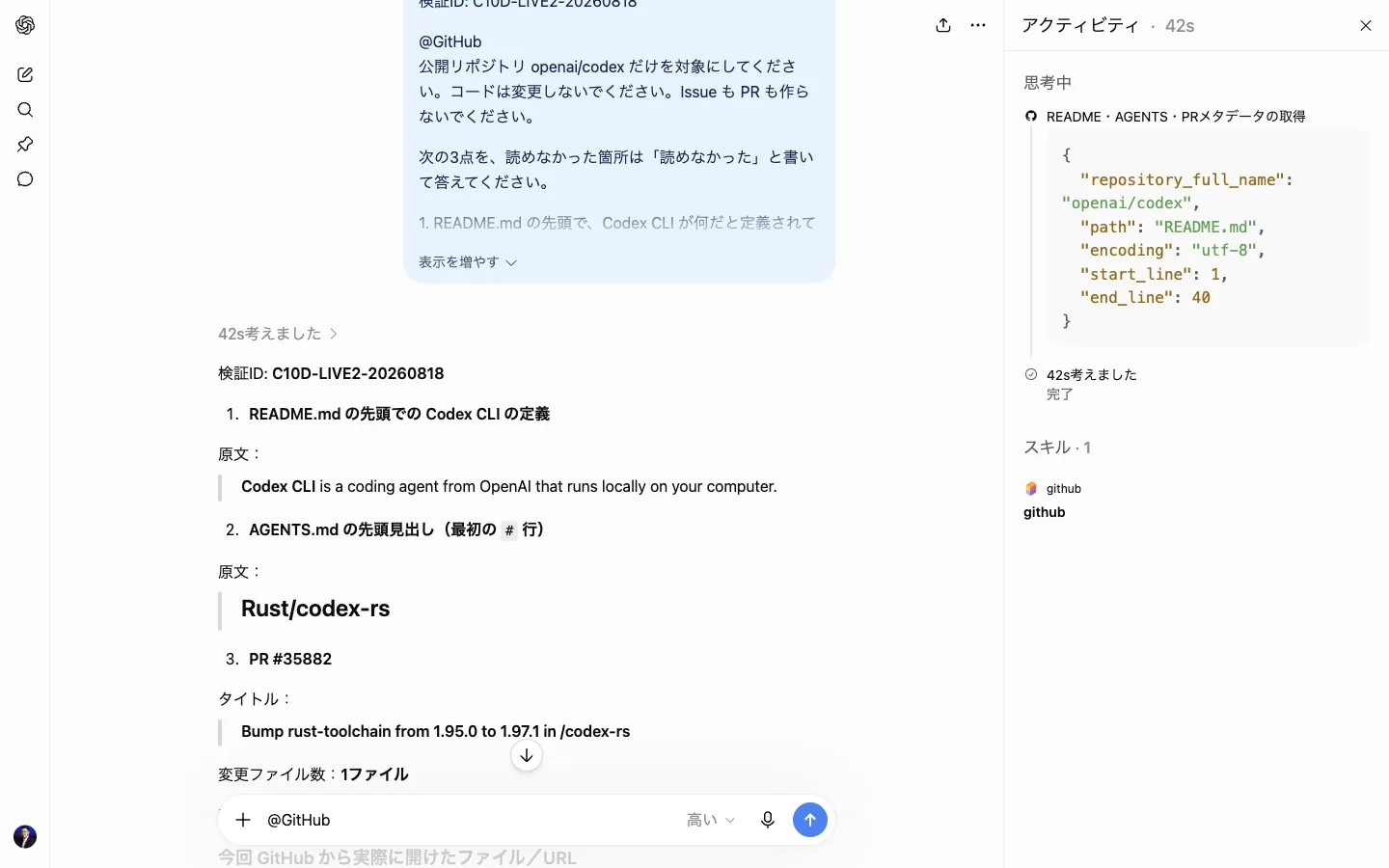Open search chats magnifier icon
This screenshot has height=868, width=1389.
point(25,109)
